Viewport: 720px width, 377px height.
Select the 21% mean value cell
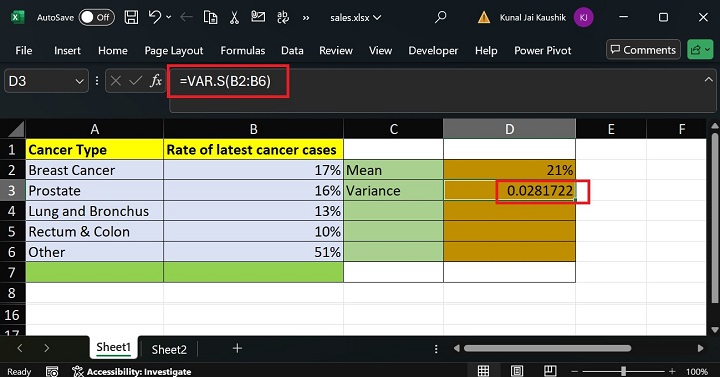click(x=509, y=170)
